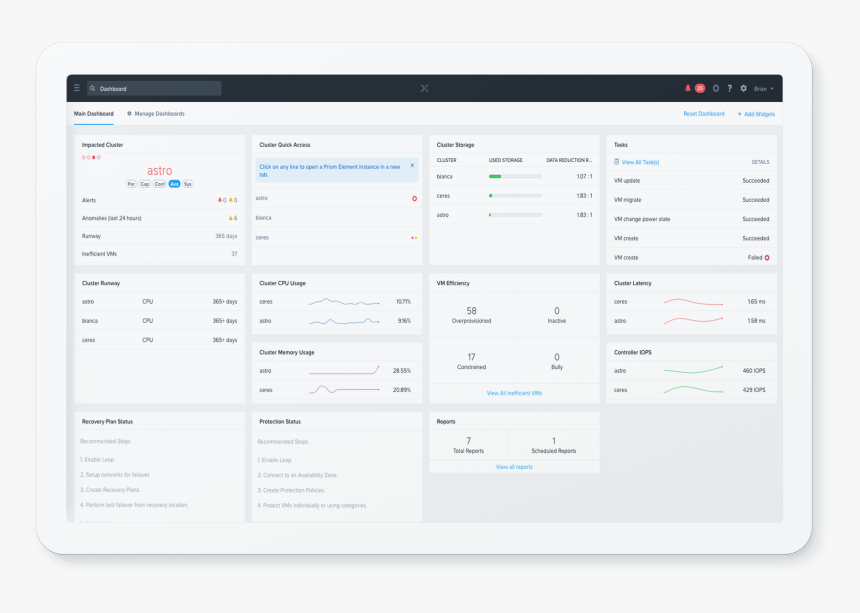Click the ceres CPU usage sparkline
The width and height of the screenshot is (860, 613).
pos(344,302)
